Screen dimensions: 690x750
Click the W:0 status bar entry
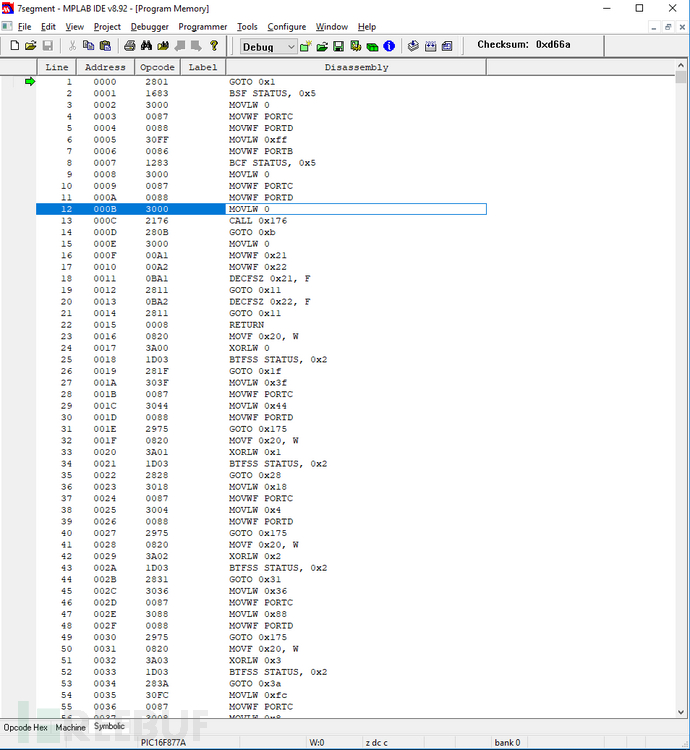pos(317,742)
